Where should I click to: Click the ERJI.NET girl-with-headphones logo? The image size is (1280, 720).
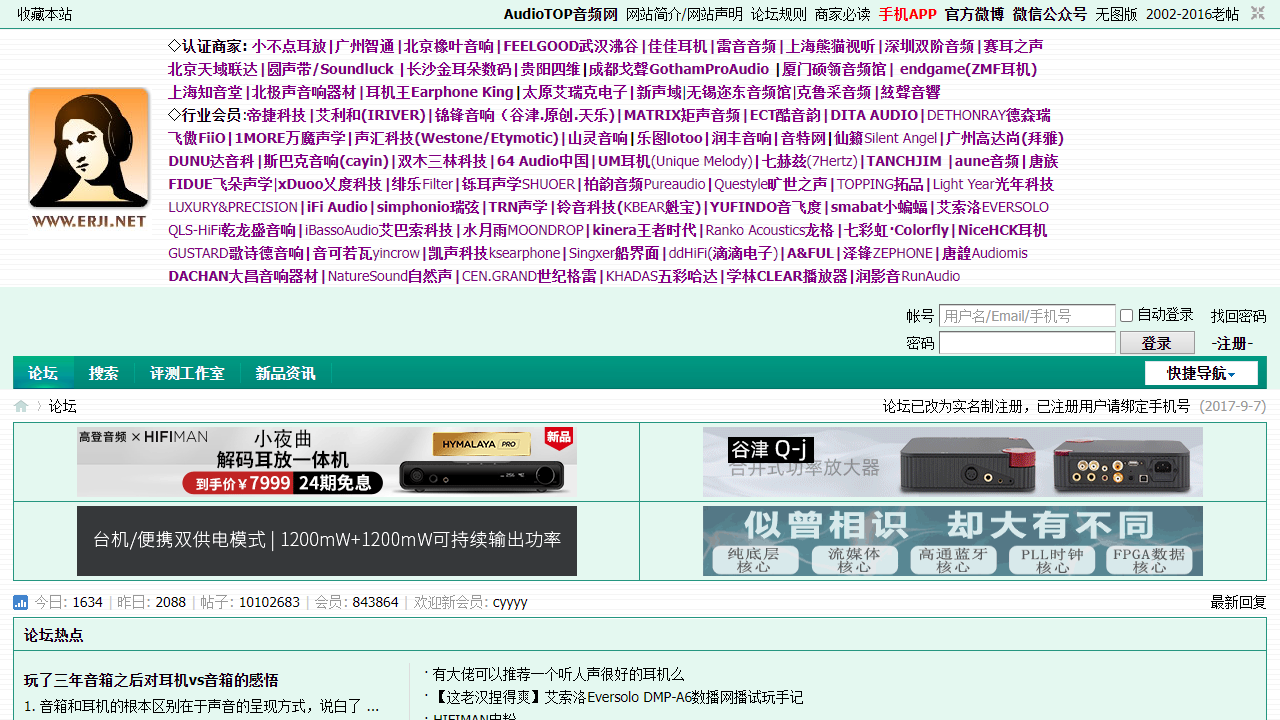coord(89,158)
